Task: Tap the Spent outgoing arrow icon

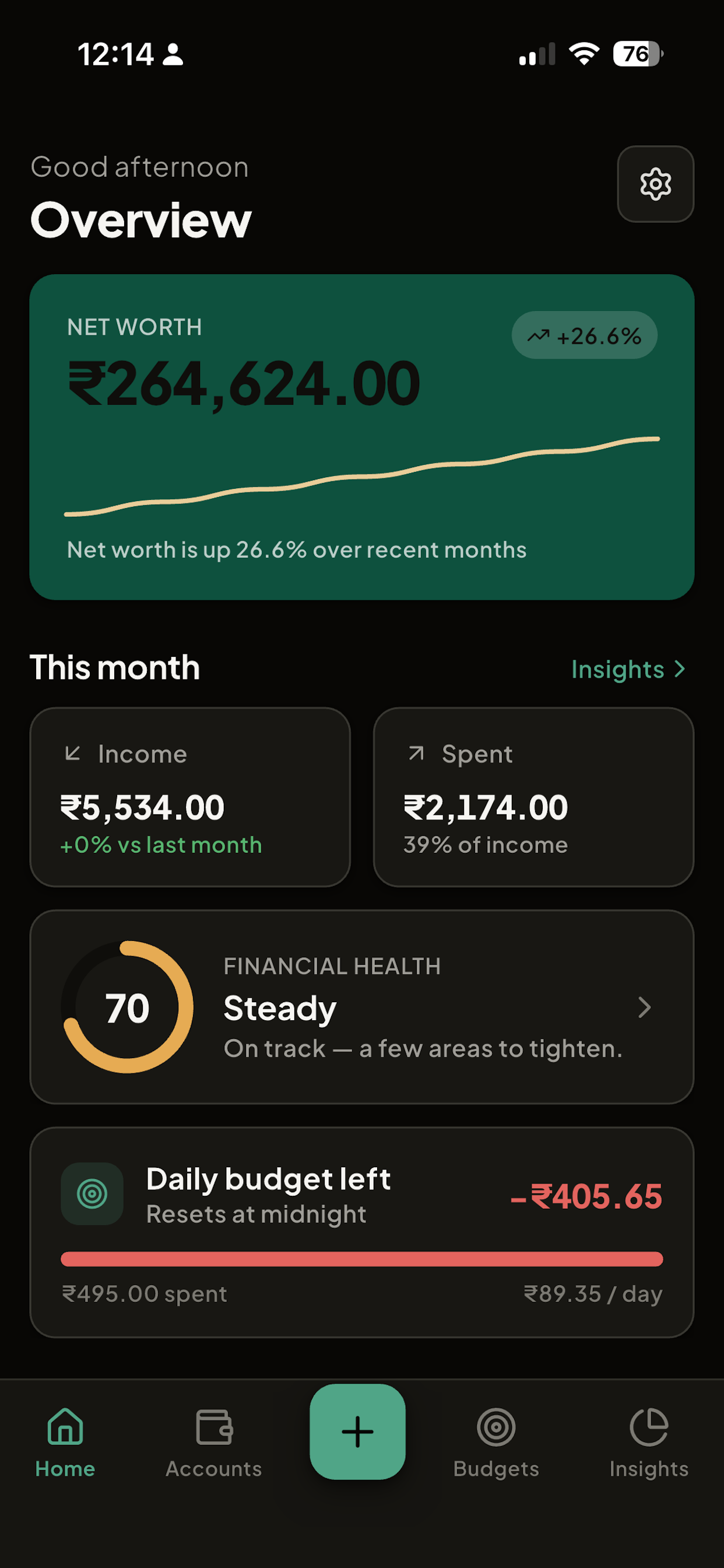Action: (416, 754)
